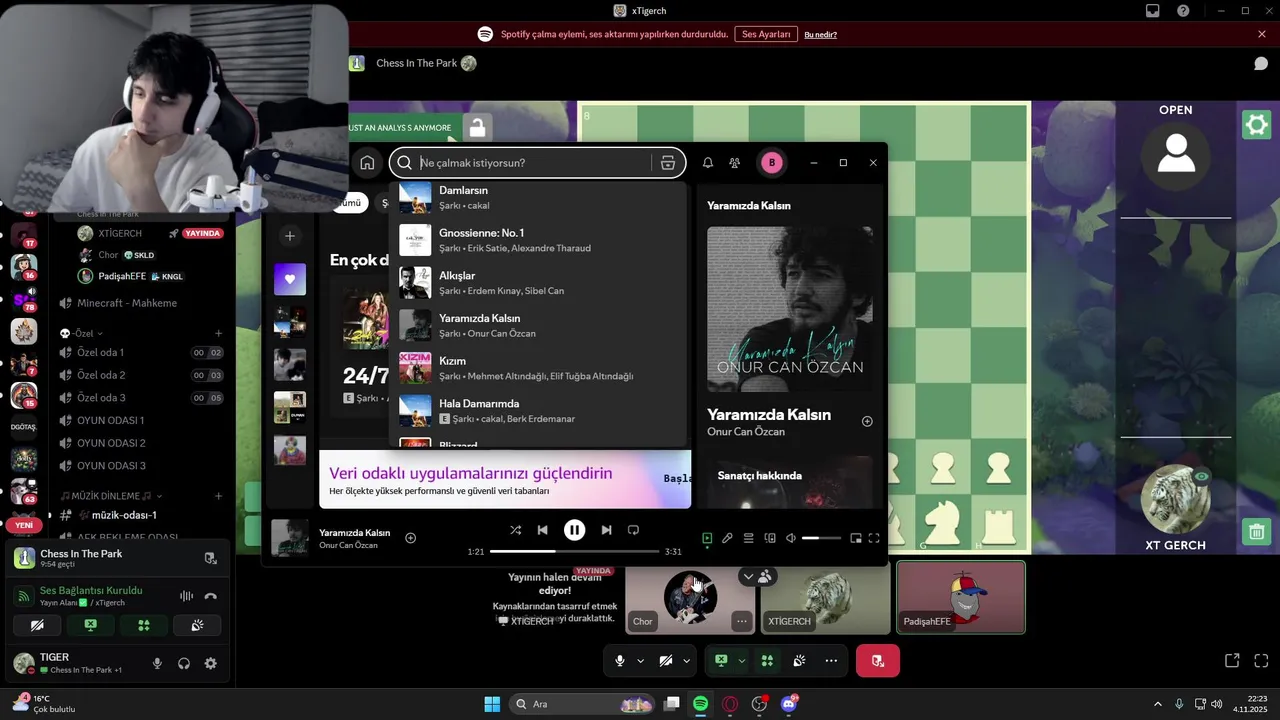Select search result Gnossienne: No. 1
This screenshot has height=720, width=1280.
click(x=538, y=240)
